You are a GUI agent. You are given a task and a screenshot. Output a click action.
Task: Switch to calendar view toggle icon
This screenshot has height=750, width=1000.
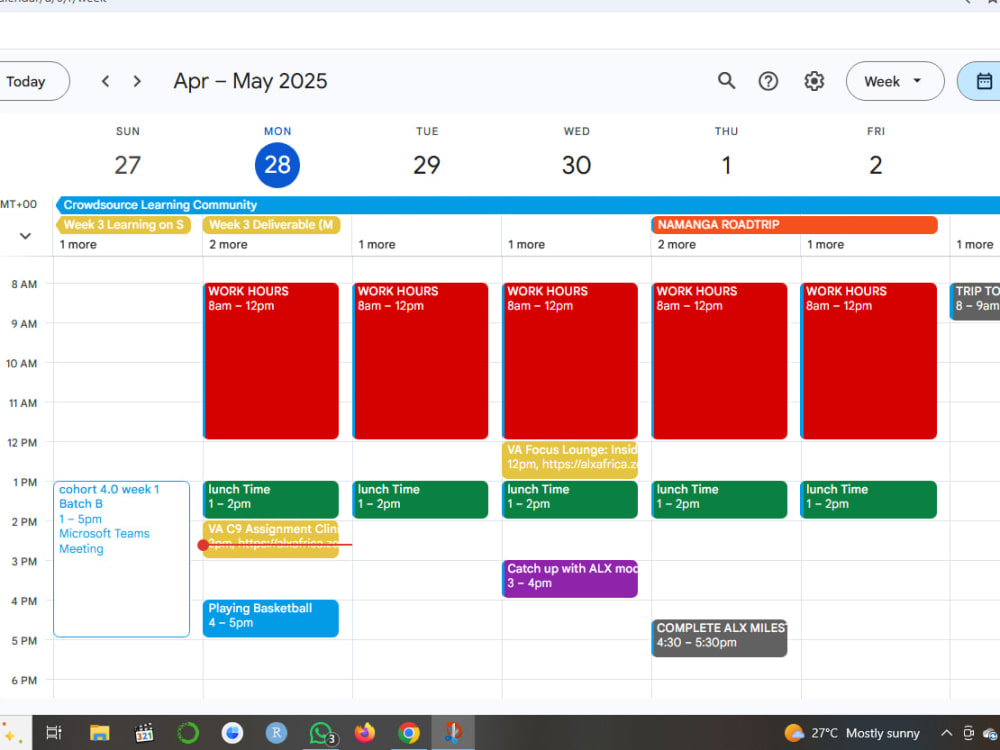tap(984, 81)
